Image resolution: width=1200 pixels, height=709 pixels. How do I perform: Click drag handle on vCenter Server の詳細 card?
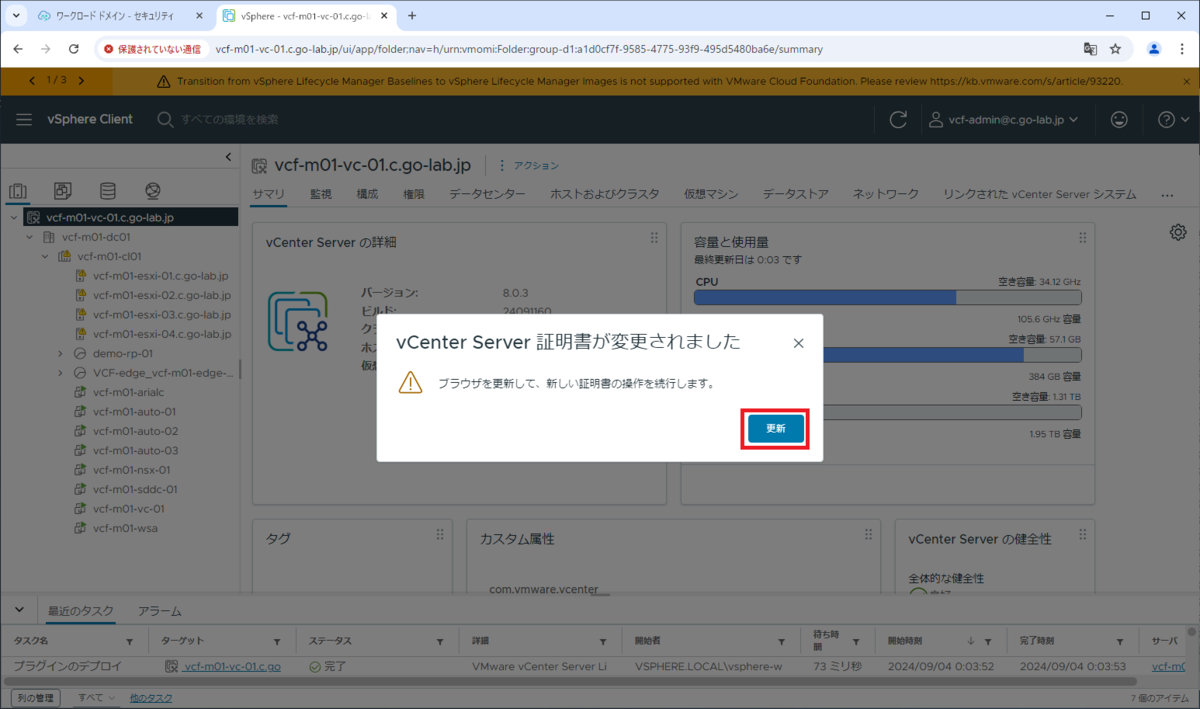(x=654, y=238)
